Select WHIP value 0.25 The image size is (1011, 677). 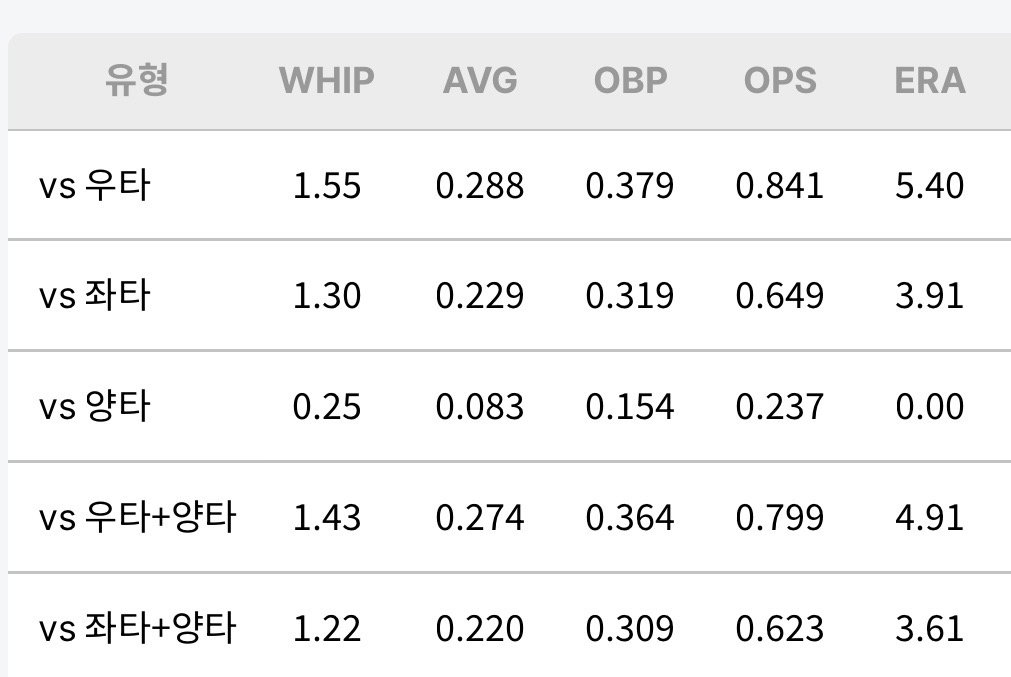point(327,407)
